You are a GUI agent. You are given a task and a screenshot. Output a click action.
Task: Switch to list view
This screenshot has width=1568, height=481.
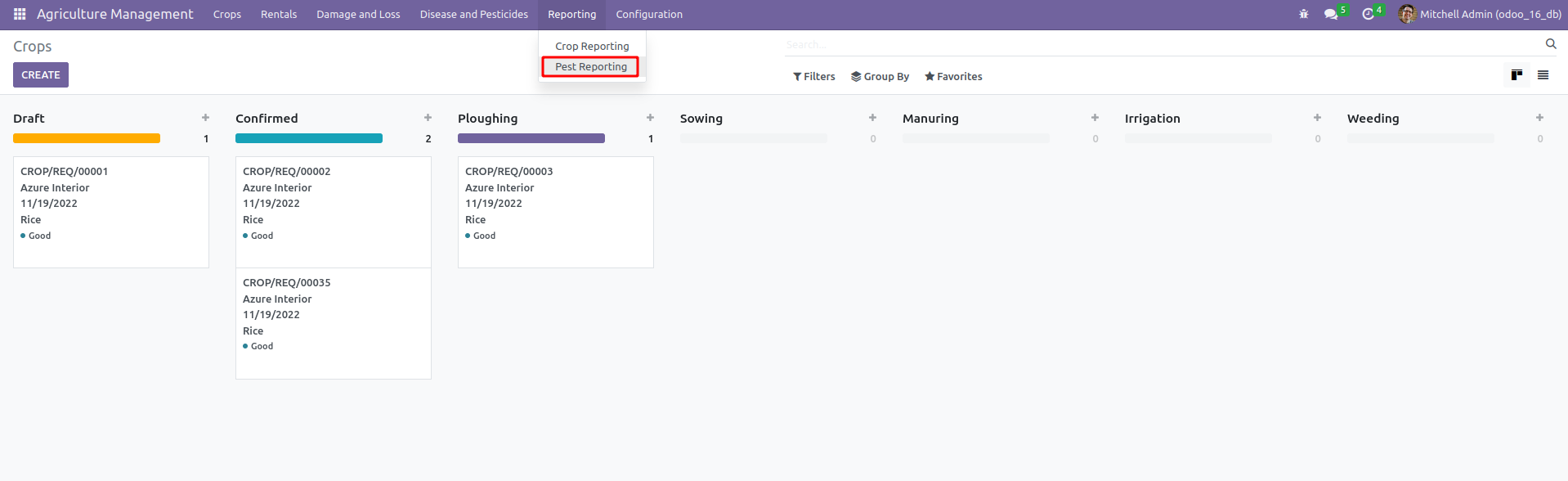(x=1543, y=75)
